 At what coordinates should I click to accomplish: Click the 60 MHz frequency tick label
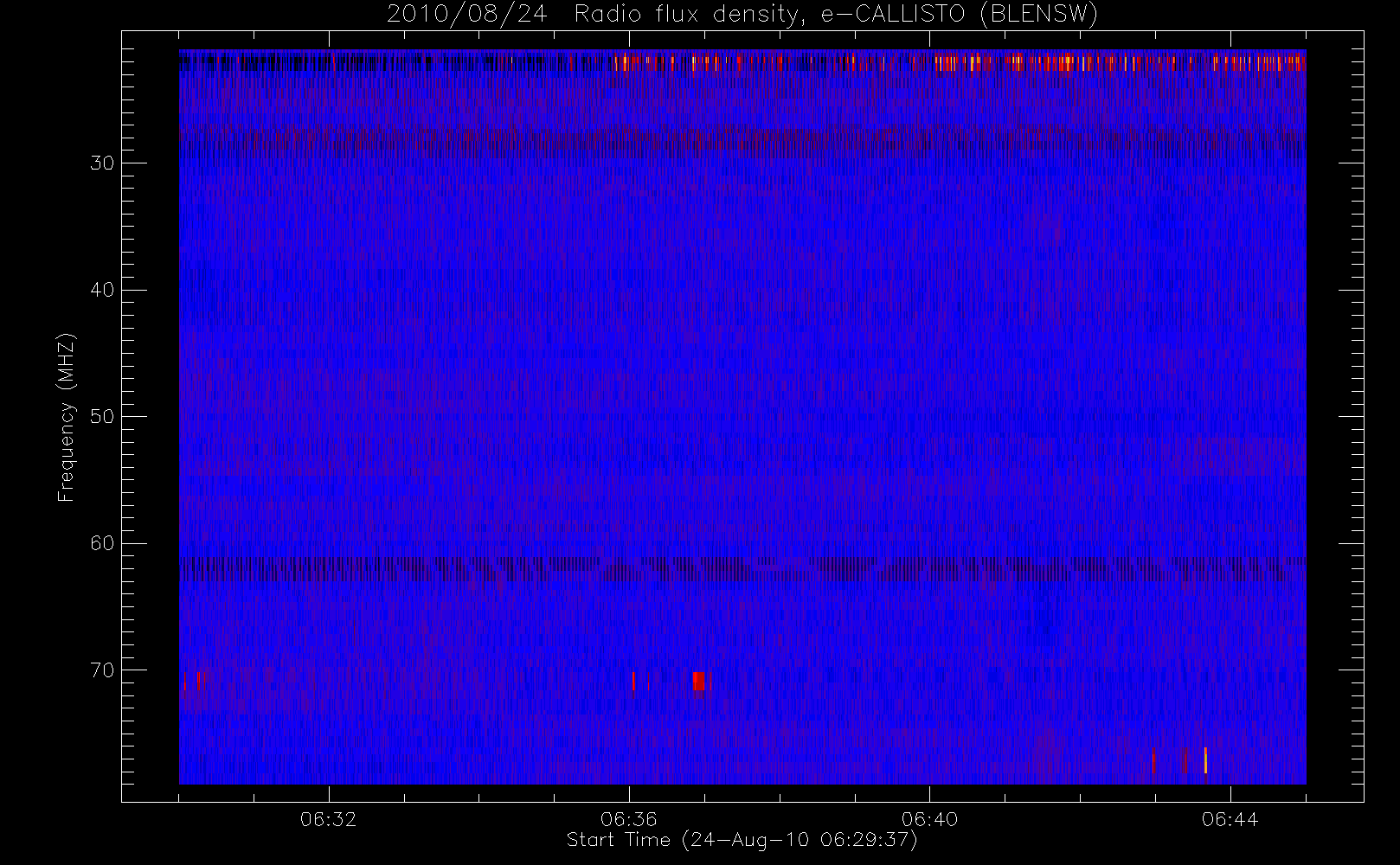tap(102, 543)
